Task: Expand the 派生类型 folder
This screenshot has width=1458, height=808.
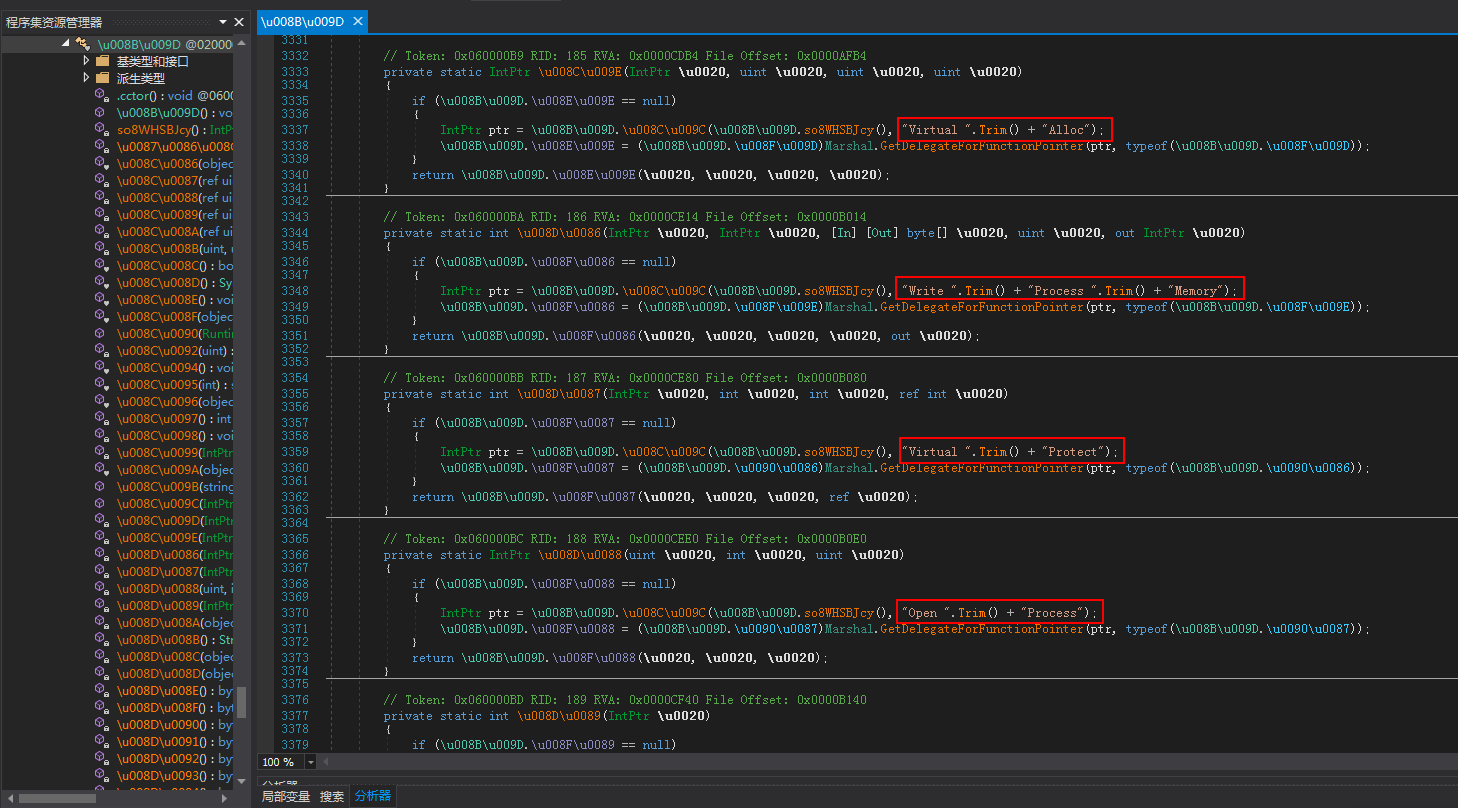Action: [86, 78]
